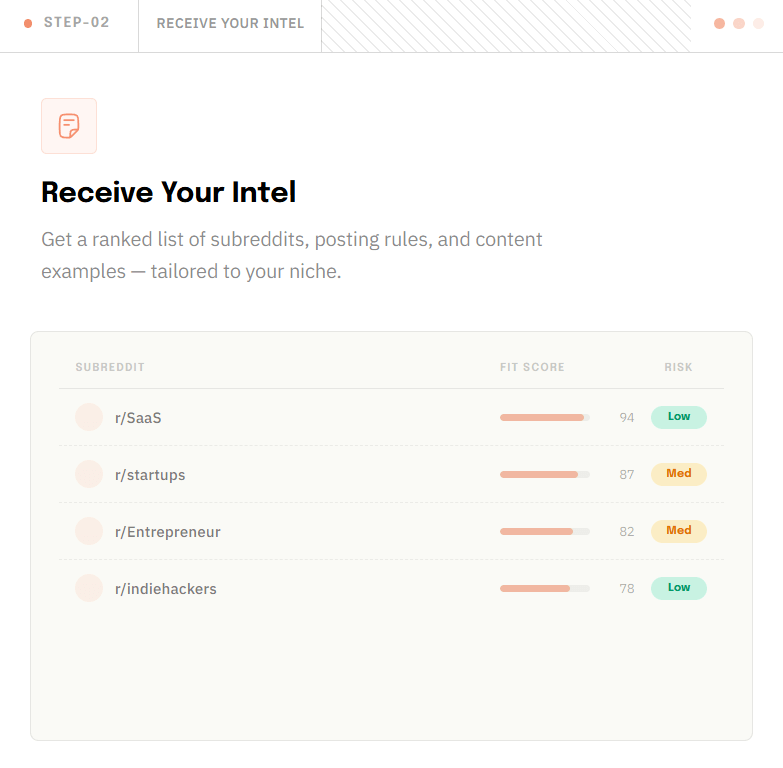783x768 pixels.
Task: Click the darkest dot in top-right trio
Action: [719, 23]
